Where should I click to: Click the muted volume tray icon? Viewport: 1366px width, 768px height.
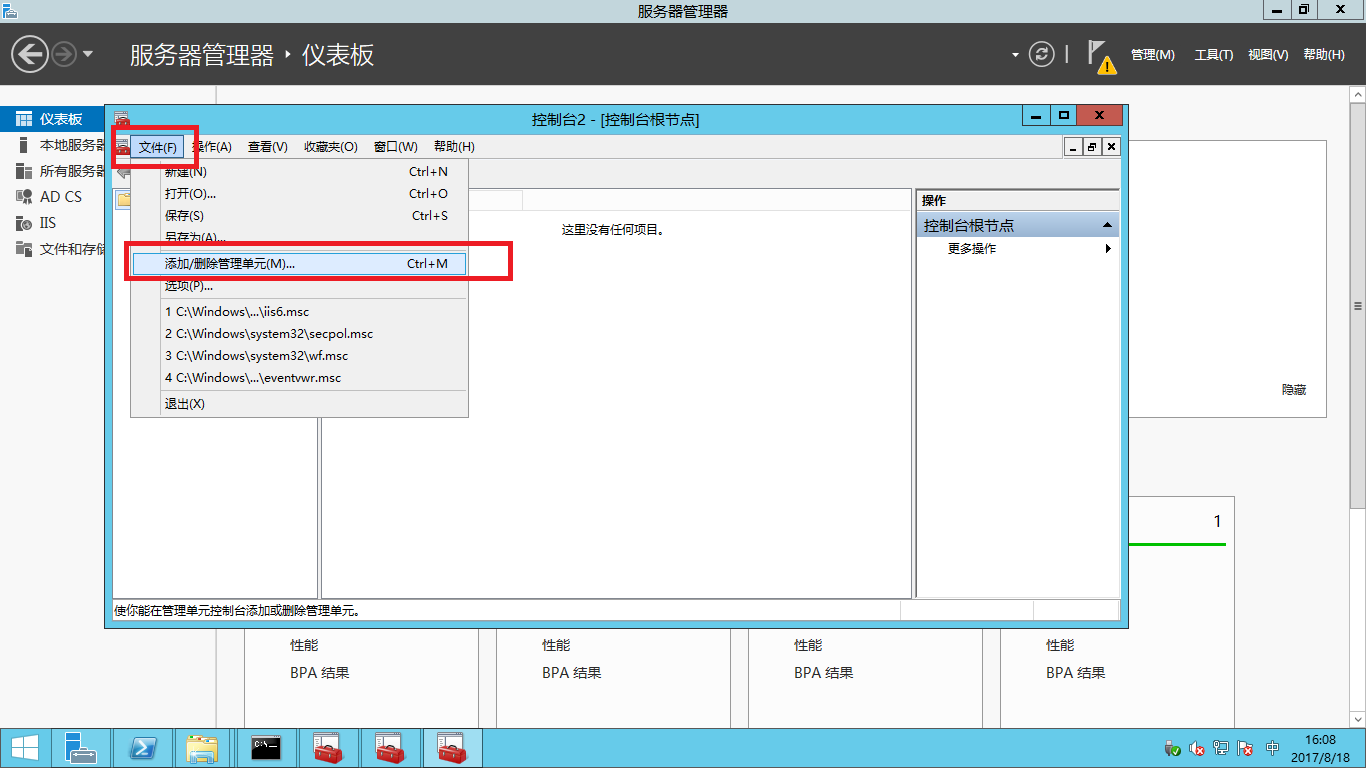1197,748
